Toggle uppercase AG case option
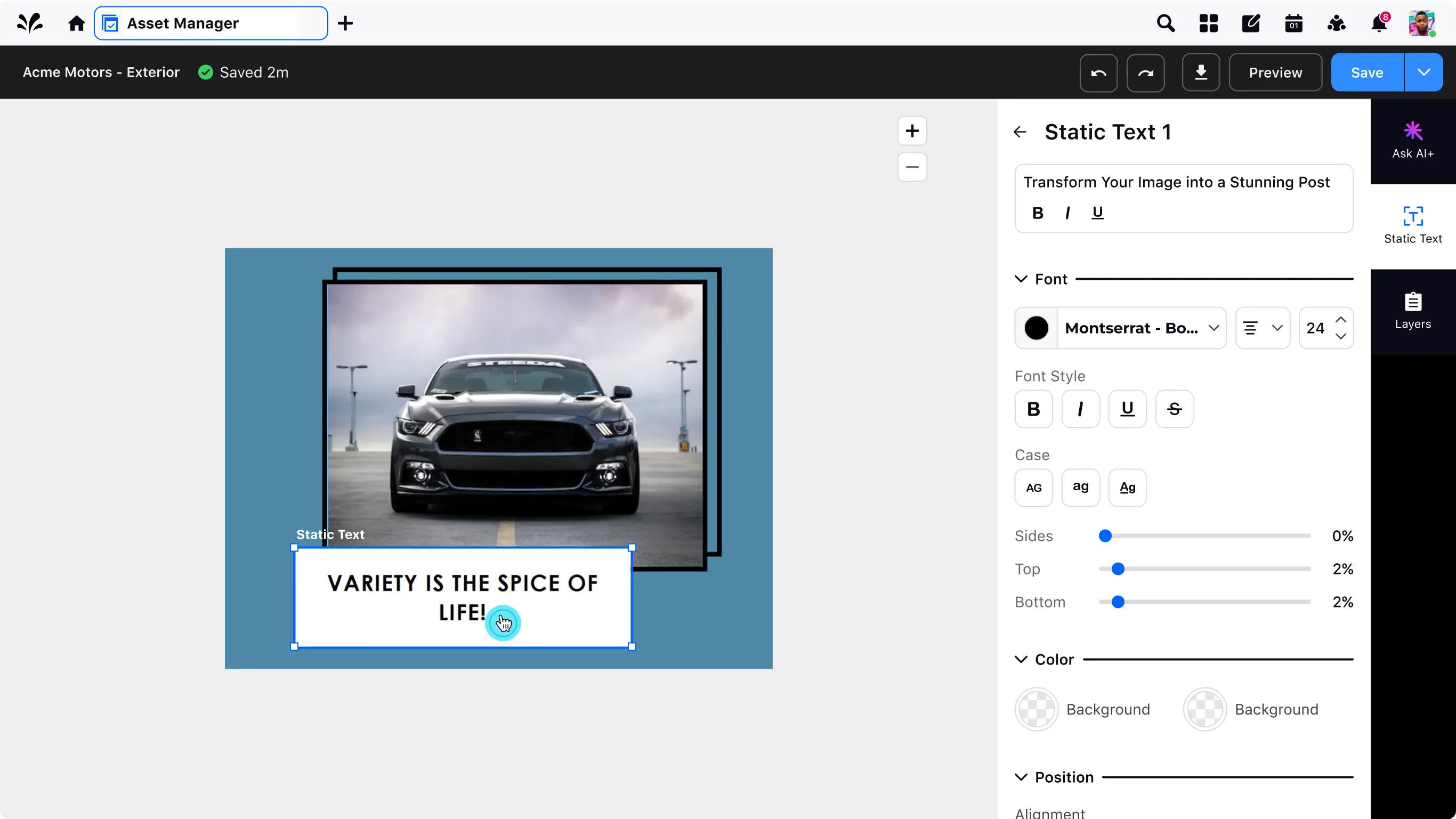 click(x=1033, y=488)
